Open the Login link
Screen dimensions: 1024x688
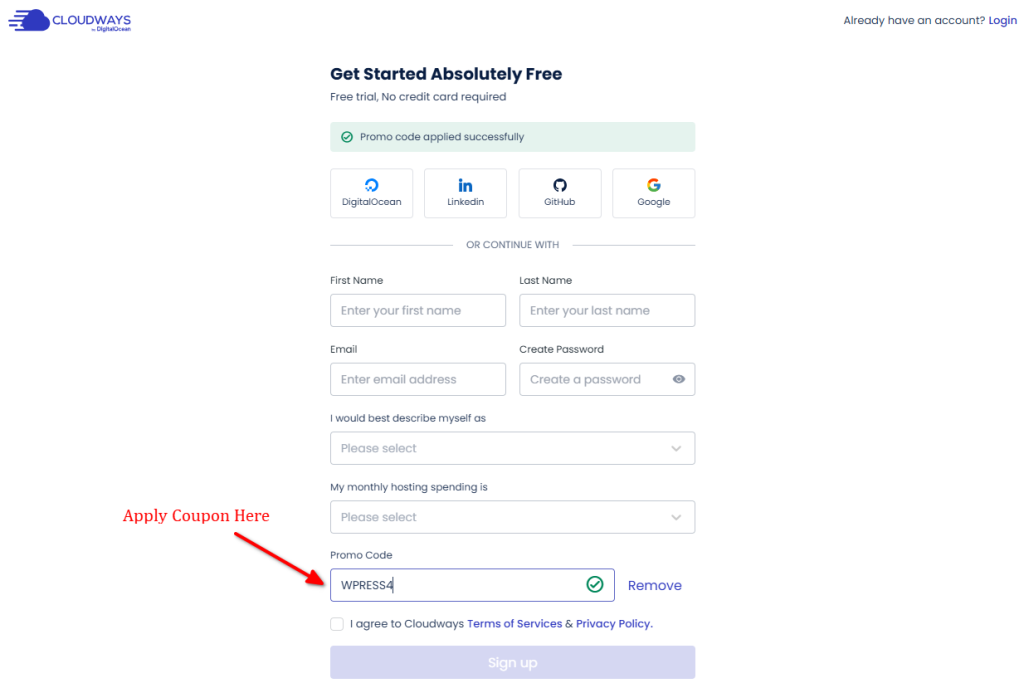[1002, 21]
